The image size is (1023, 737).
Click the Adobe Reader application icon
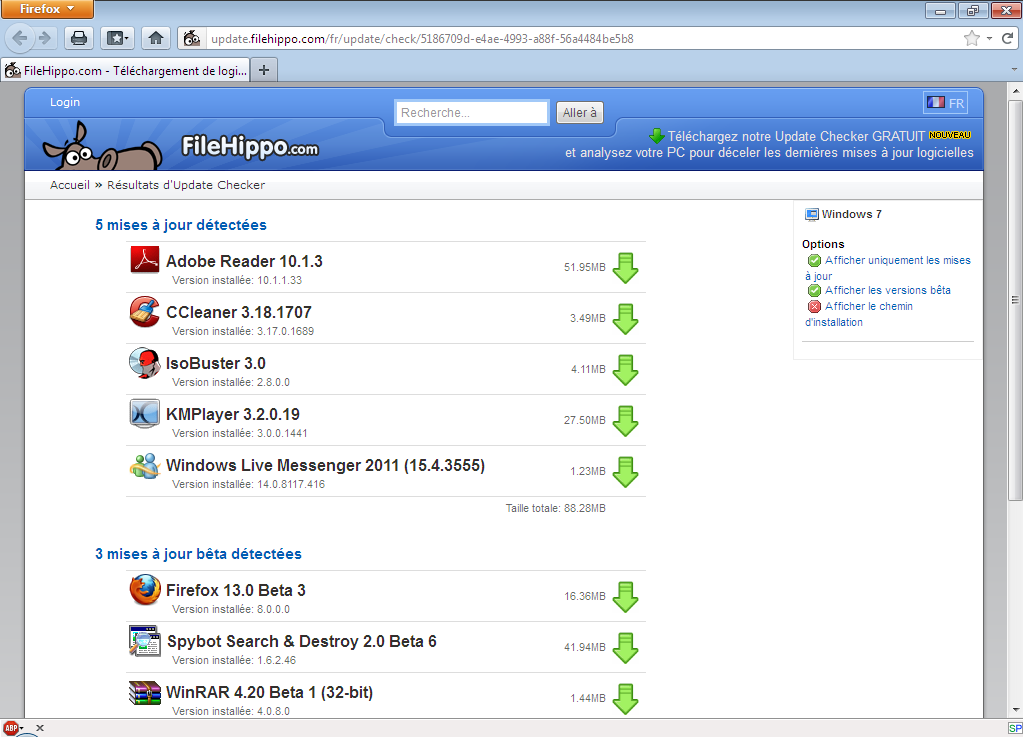pos(144,260)
